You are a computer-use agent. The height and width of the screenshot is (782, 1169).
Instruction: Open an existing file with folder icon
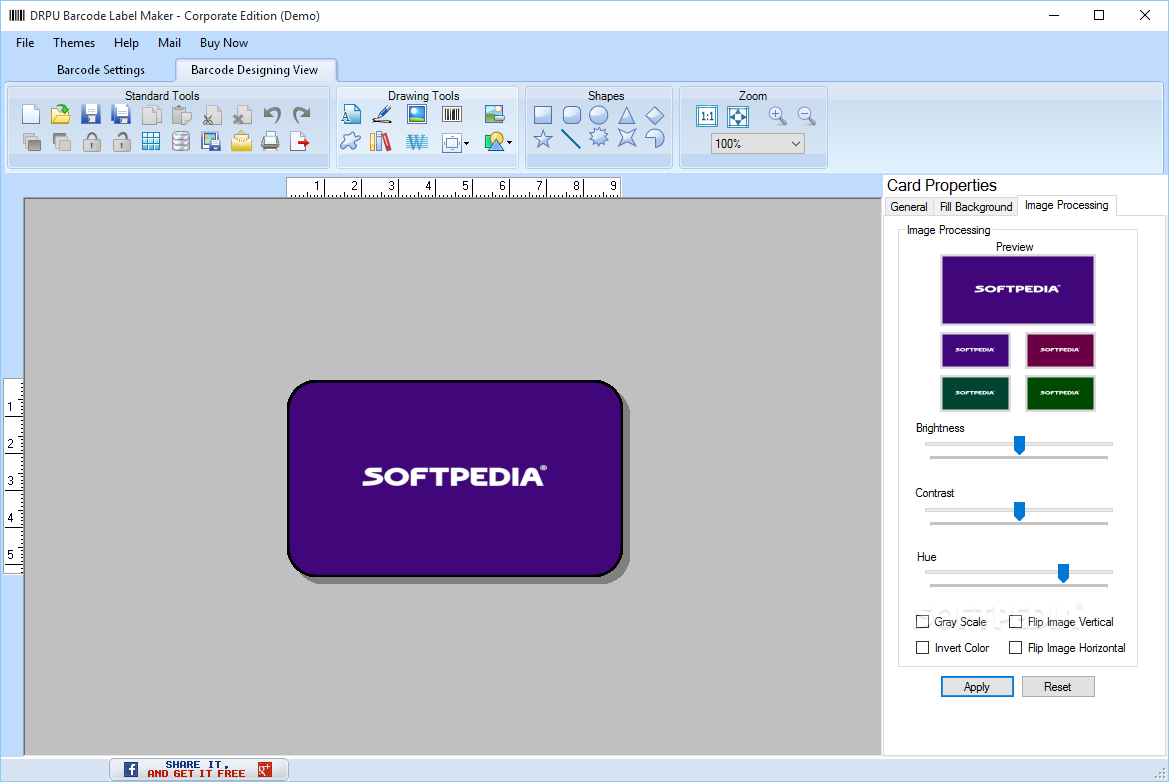point(60,115)
